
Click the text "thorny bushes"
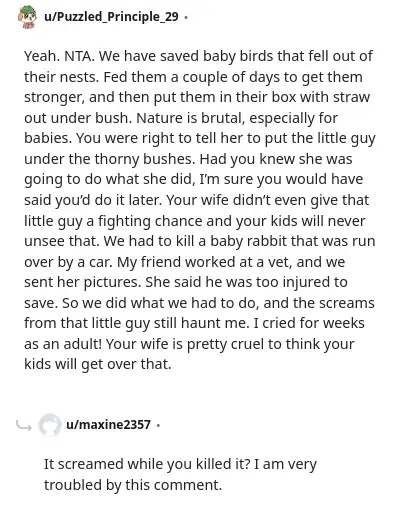[144, 159]
